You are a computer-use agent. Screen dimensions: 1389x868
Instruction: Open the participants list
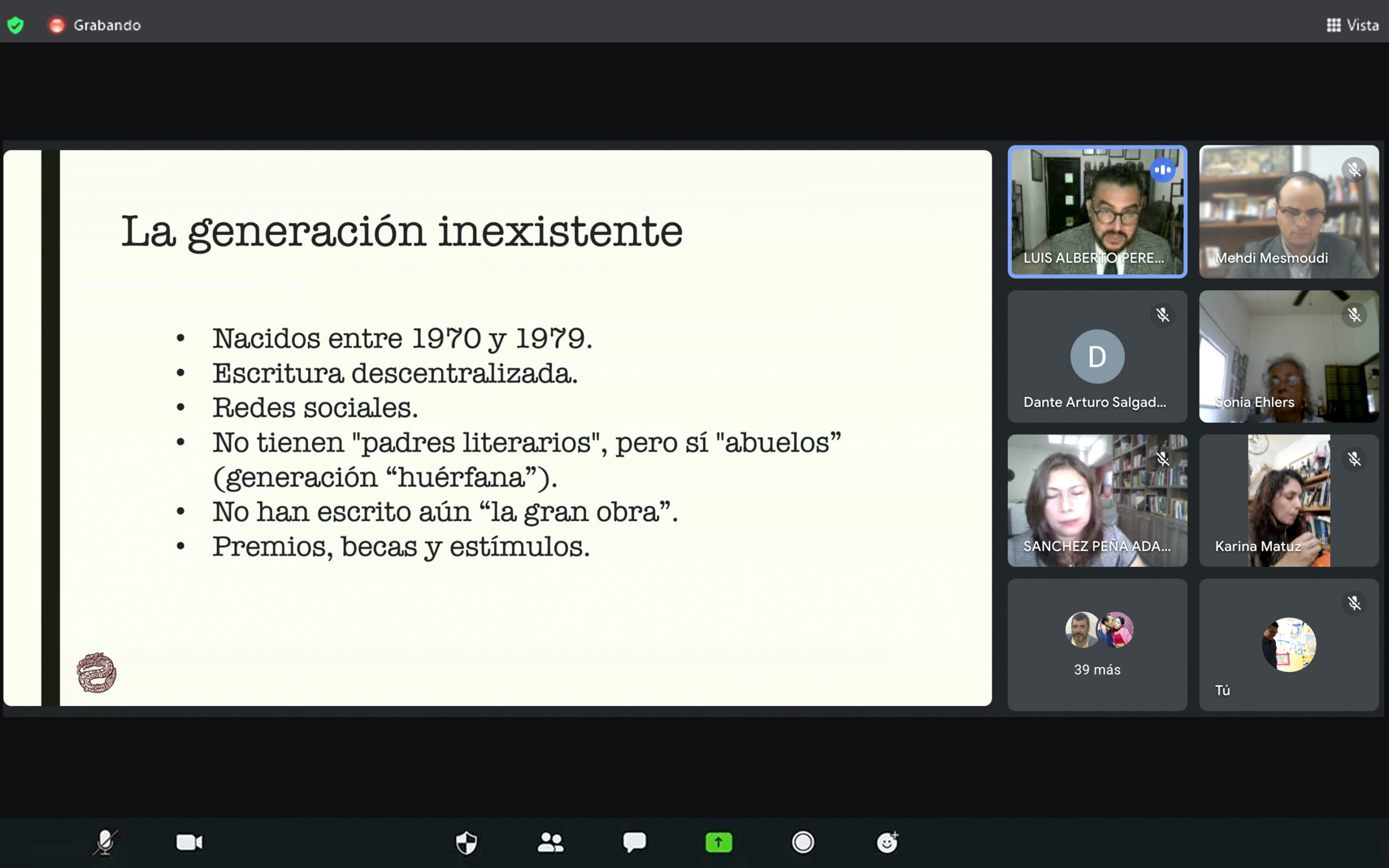[x=550, y=842]
